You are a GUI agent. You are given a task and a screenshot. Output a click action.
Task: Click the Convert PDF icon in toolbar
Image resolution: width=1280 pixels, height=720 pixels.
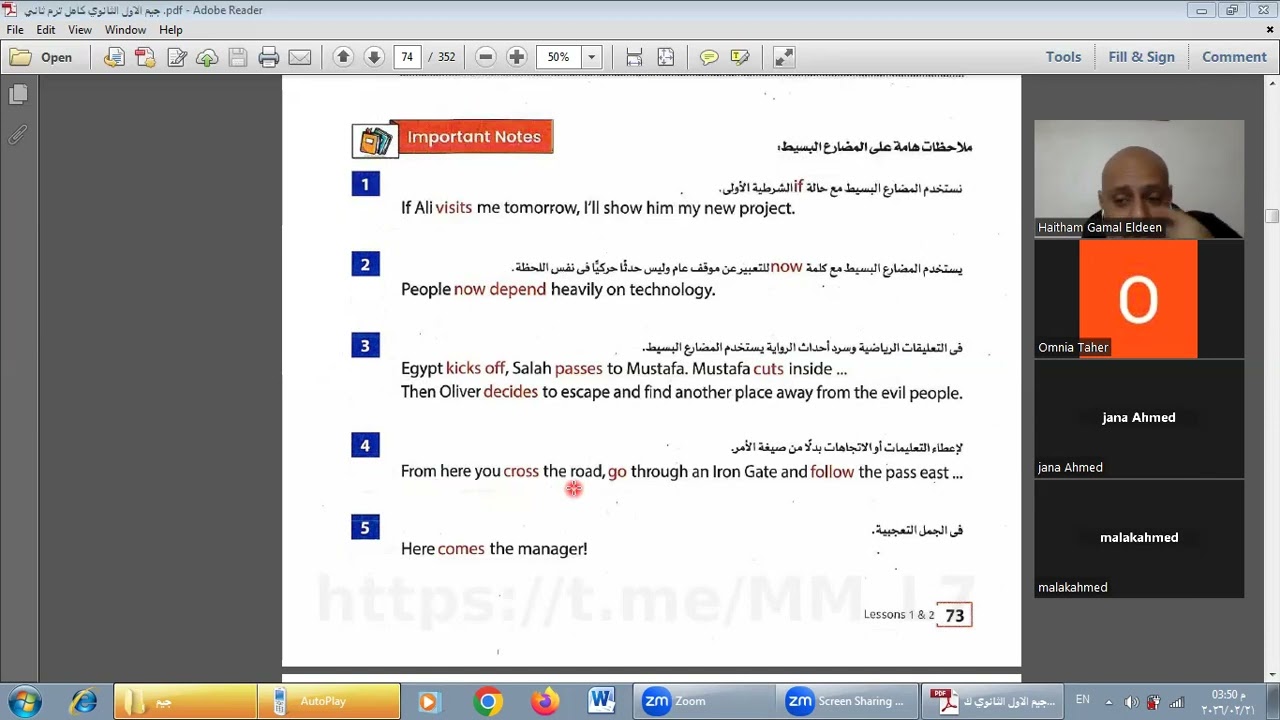145,57
